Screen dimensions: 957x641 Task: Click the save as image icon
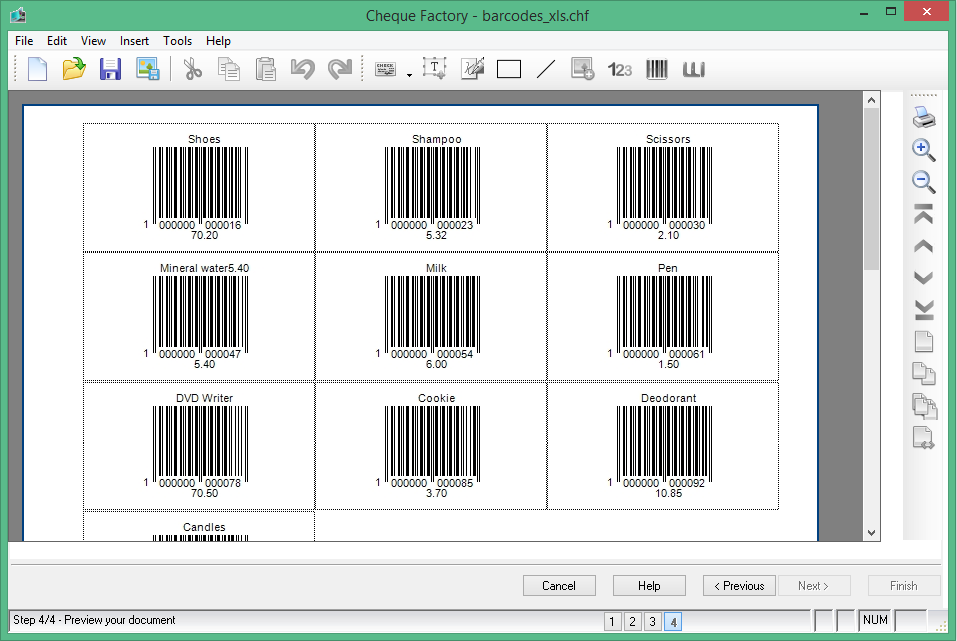click(x=148, y=69)
